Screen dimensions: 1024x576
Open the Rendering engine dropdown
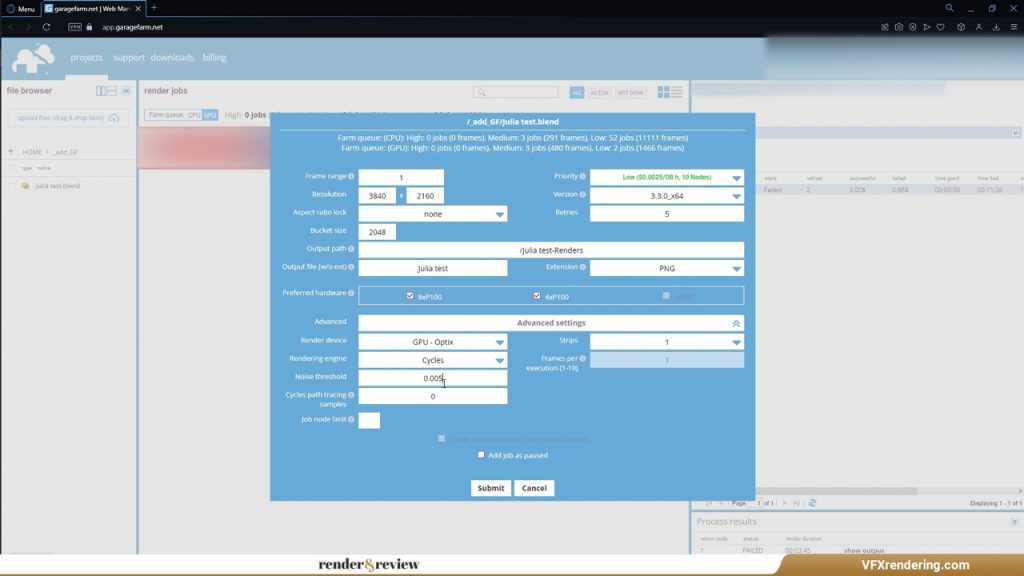click(x=433, y=360)
